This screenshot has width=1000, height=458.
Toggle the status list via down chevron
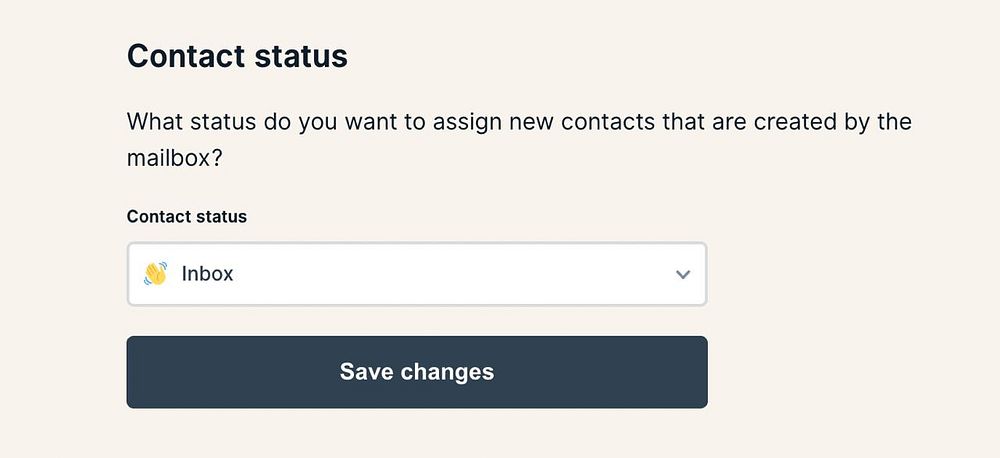point(683,274)
